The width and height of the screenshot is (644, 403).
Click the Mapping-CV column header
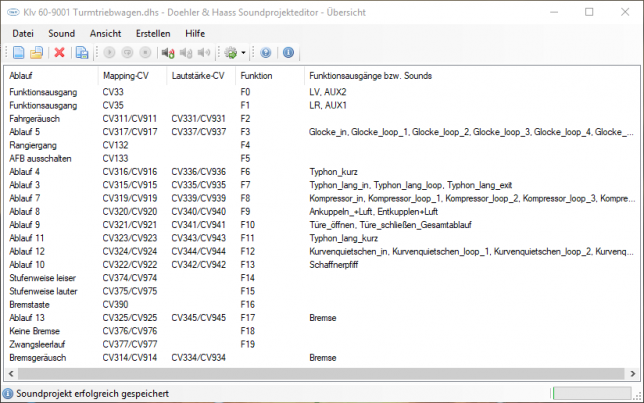pos(132,76)
